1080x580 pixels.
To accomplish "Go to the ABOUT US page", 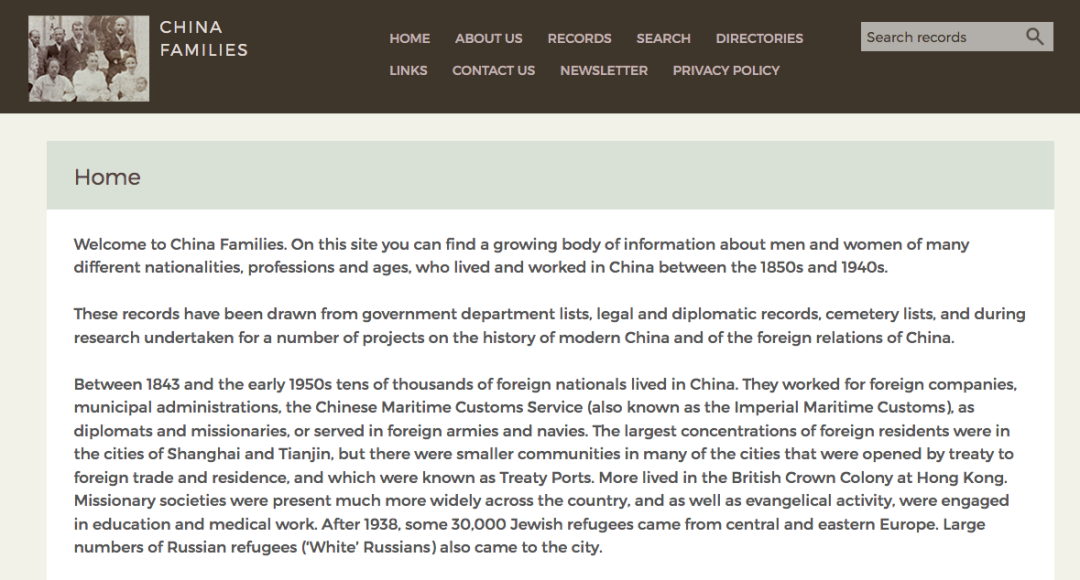I will (488, 38).
